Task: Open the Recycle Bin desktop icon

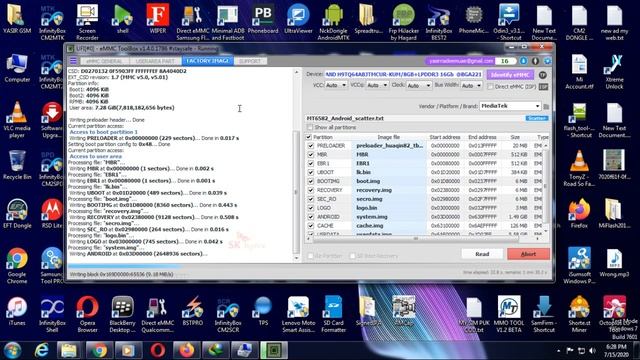Action: [17, 165]
